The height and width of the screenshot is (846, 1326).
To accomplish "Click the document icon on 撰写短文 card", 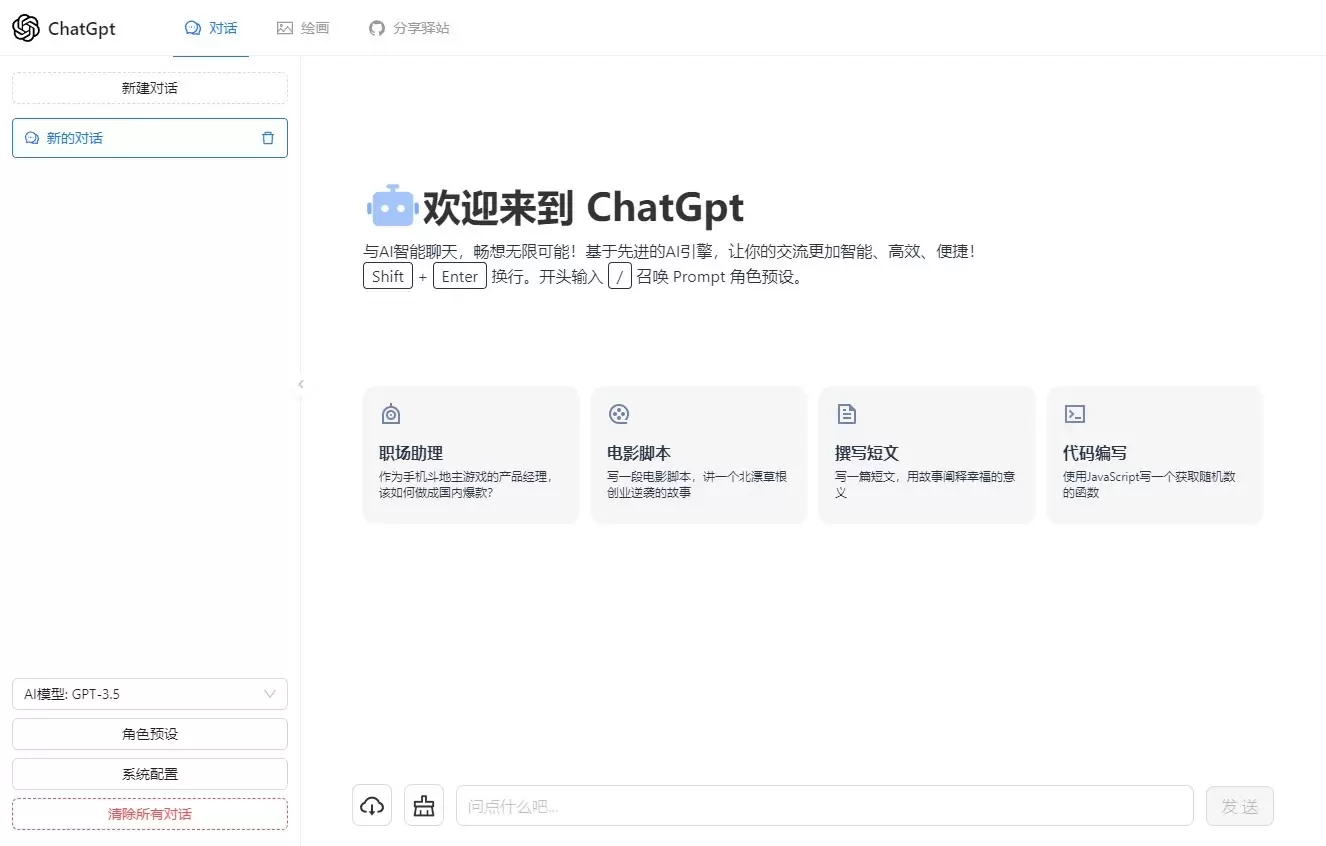I will pos(847,414).
